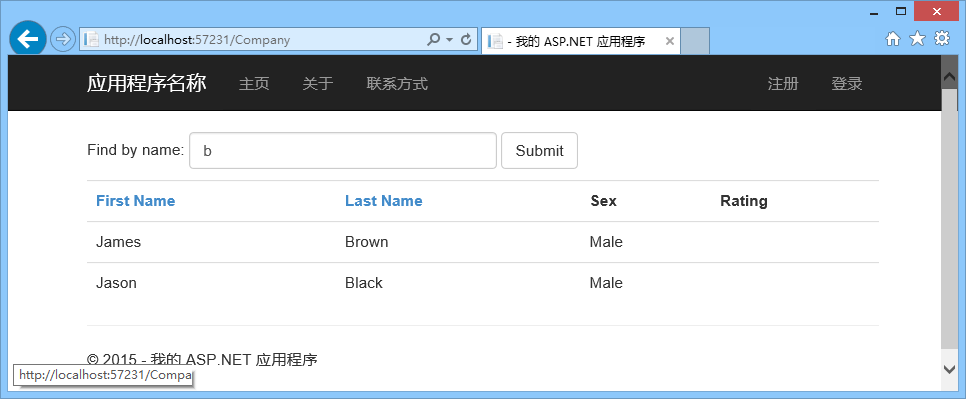Click the © 2015 footer text
The width and height of the screenshot is (966, 399).
[202, 360]
